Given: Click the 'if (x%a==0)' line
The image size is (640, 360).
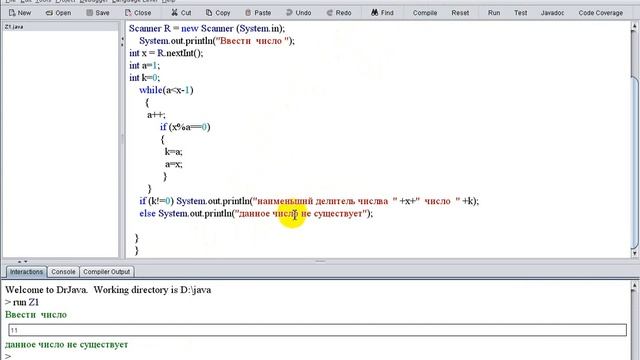Looking at the screenshot, I should click(185, 127).
